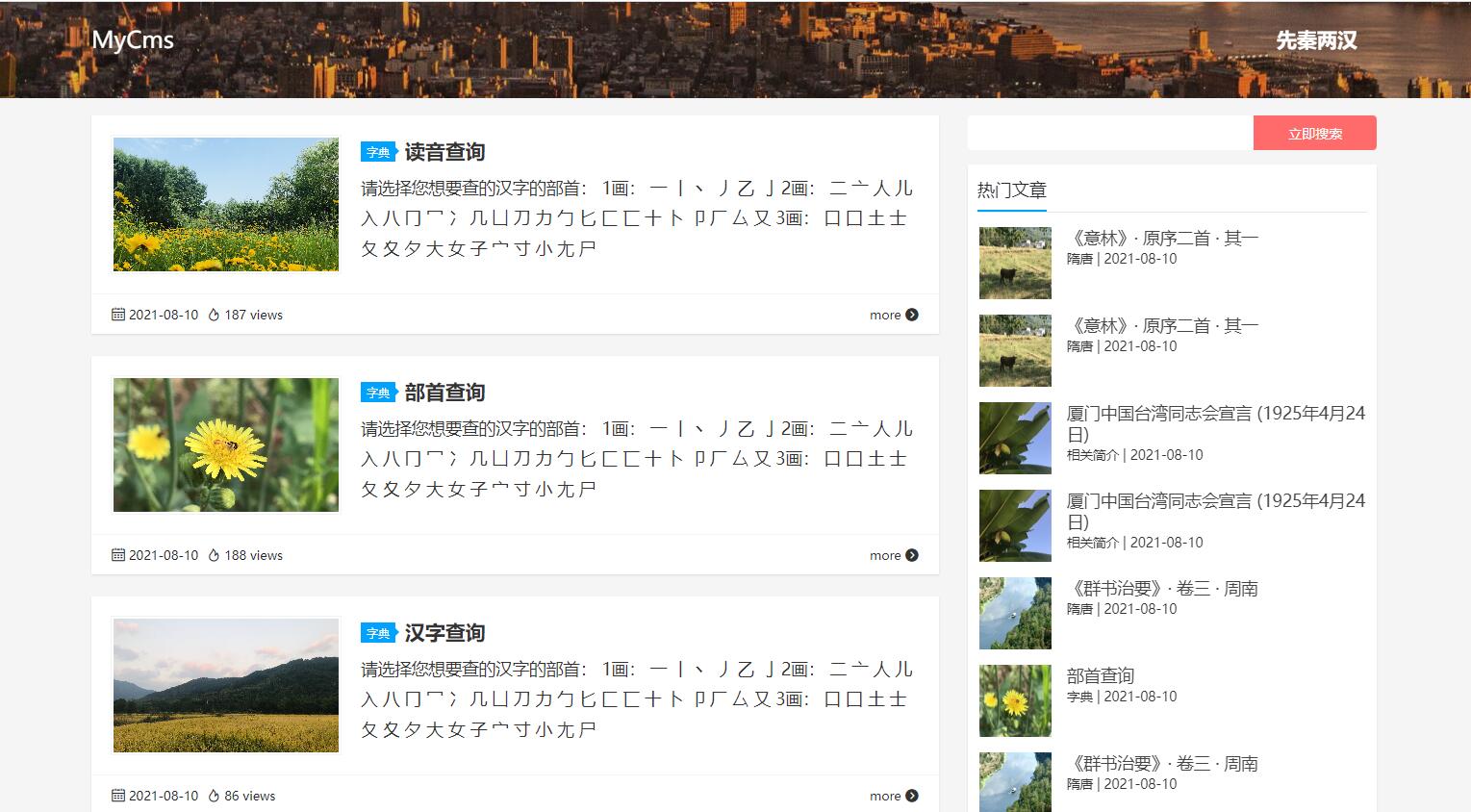Click calendar icon on 汉字查询 card footer
Viewport: 1471px width, 812px height.
pos(118,796)
